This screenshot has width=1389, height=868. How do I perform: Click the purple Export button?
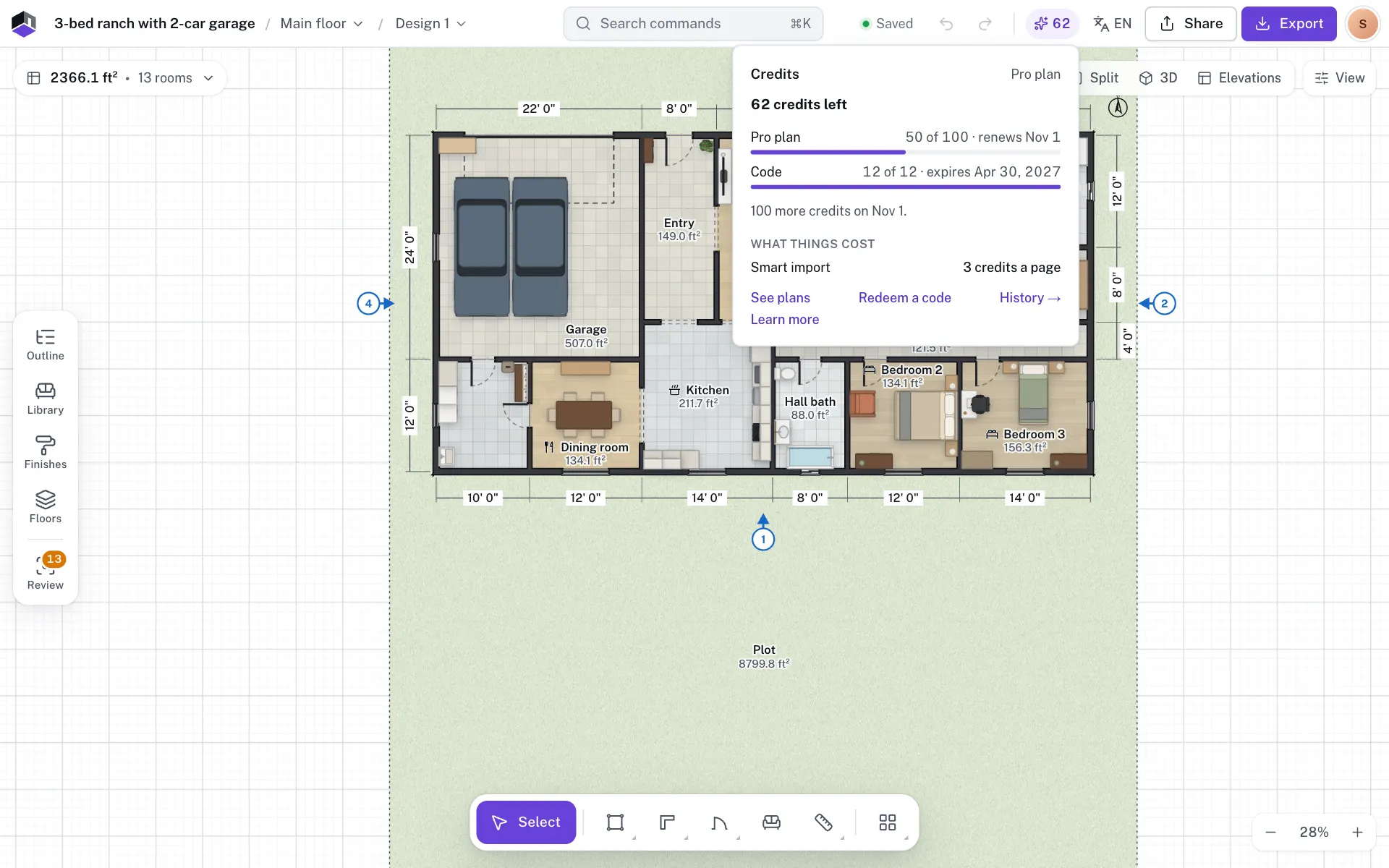point(1288,23)
